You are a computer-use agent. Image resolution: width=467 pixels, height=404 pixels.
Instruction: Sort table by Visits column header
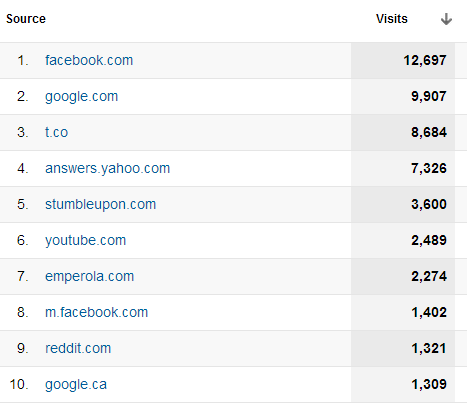[392, 19]
